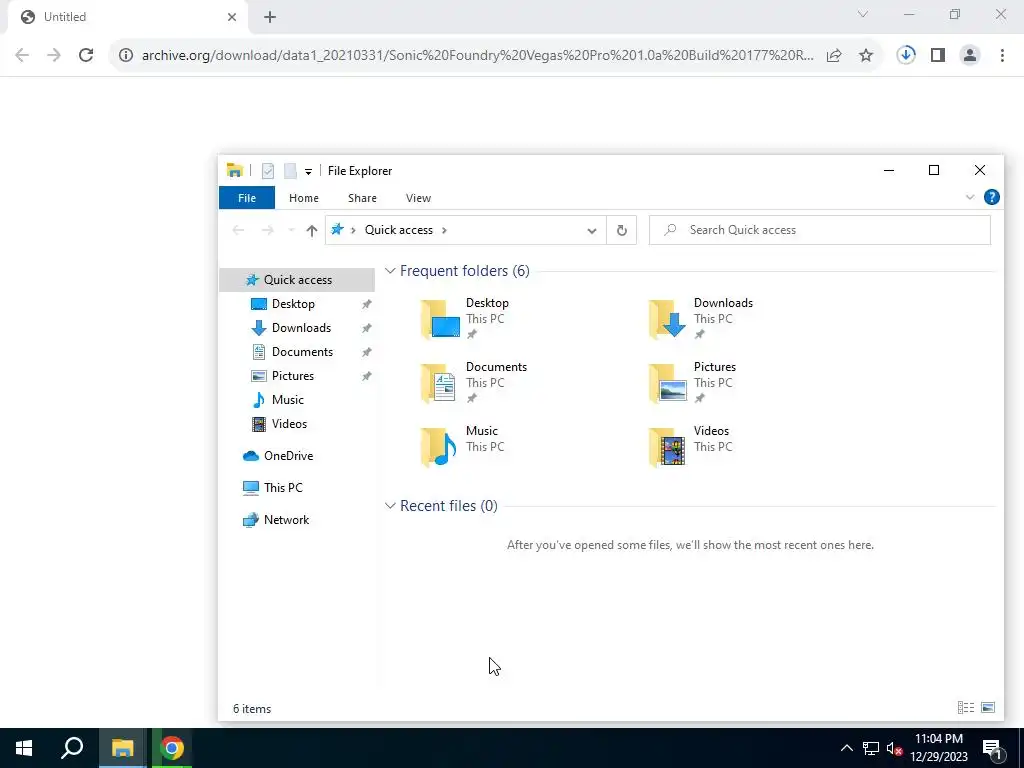This screenshot has width=1024, height=768.
Task: View site information icon in Chrome address bar
Action: [125, 55]
